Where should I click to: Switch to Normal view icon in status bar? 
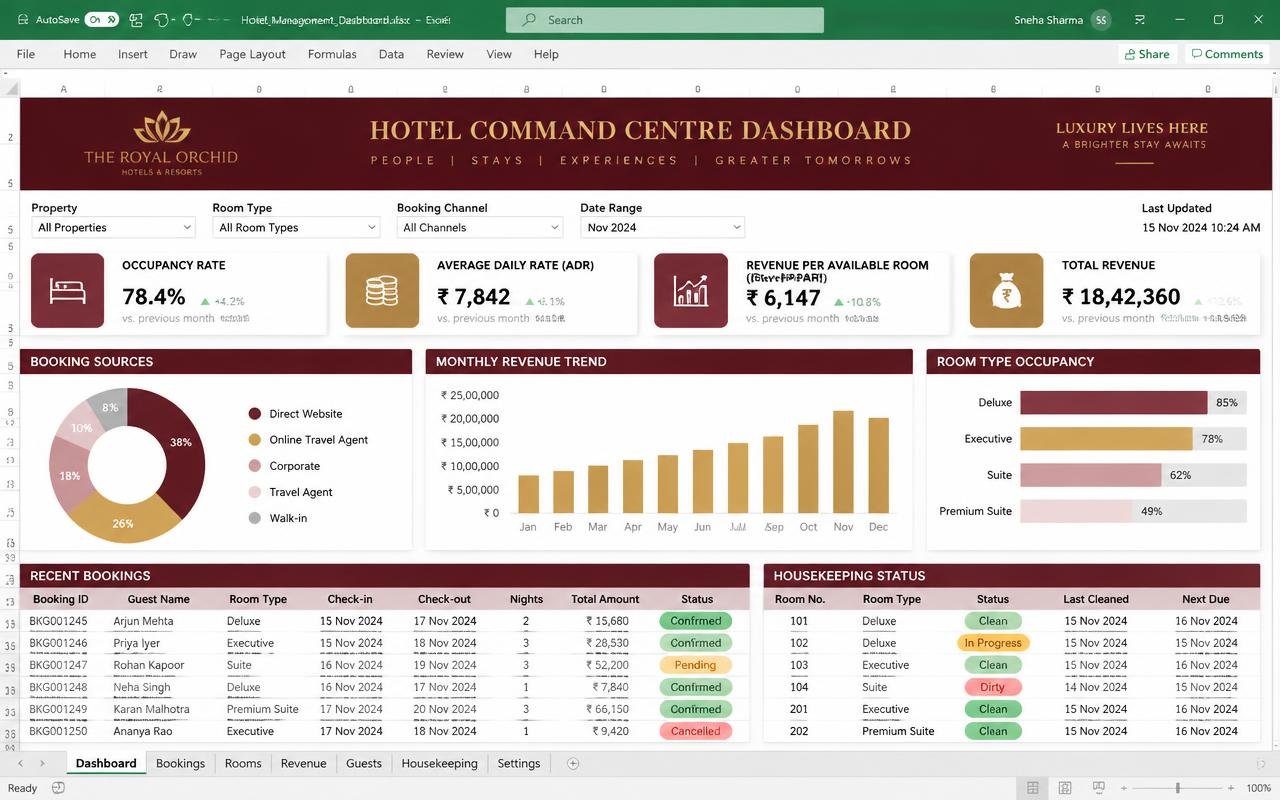click(1033, 788)
